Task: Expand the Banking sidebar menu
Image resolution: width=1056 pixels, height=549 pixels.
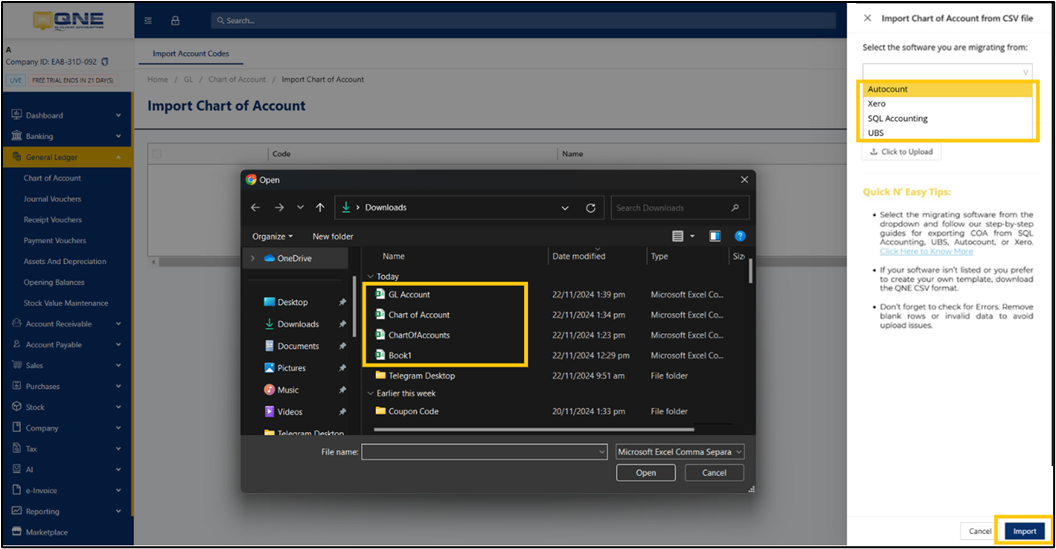Action: [x=67, y=136]
